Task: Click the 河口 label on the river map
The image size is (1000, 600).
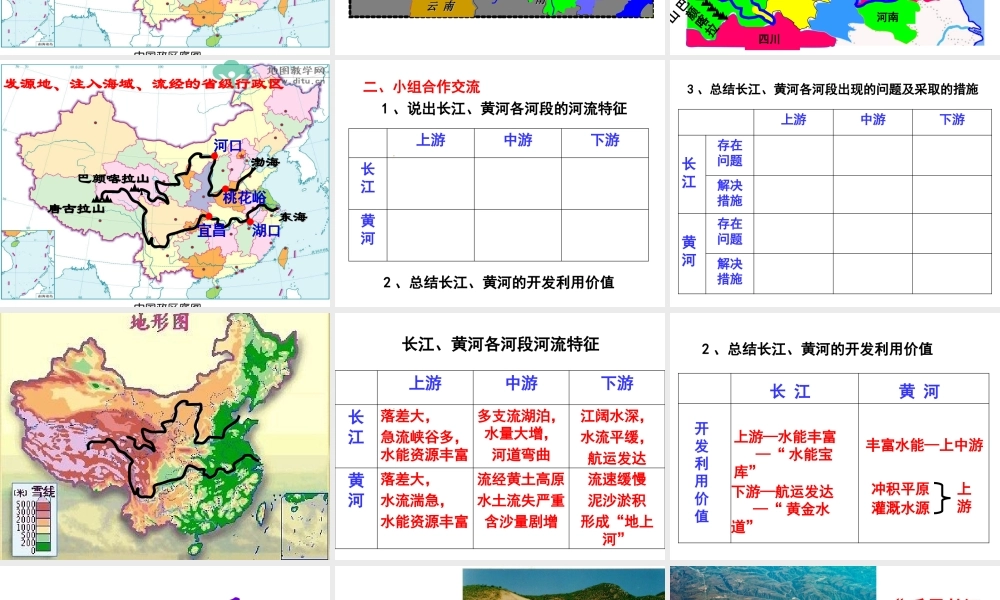Action: pos(228,146)
